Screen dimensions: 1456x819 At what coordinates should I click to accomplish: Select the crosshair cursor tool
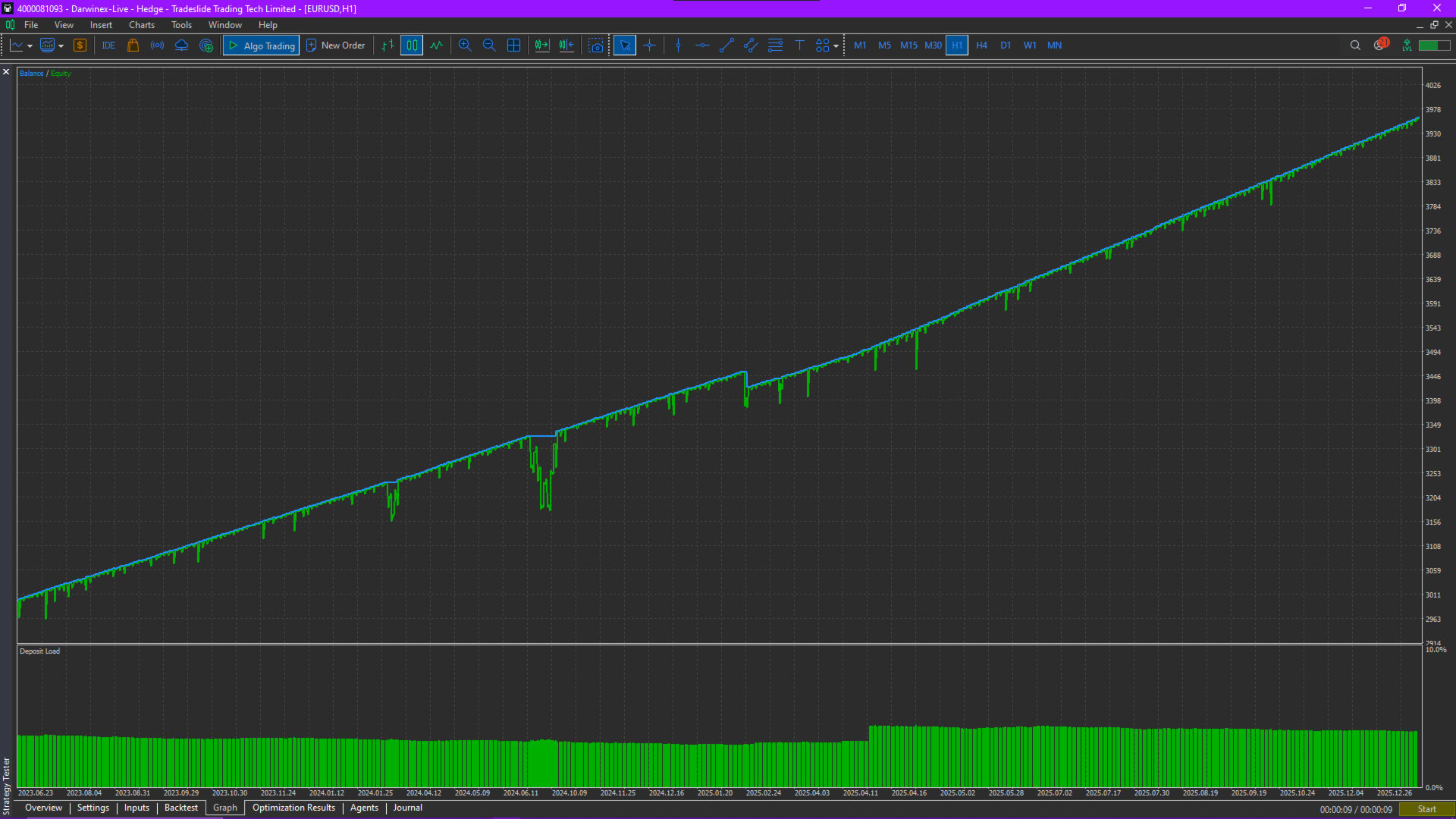(650, 45)
